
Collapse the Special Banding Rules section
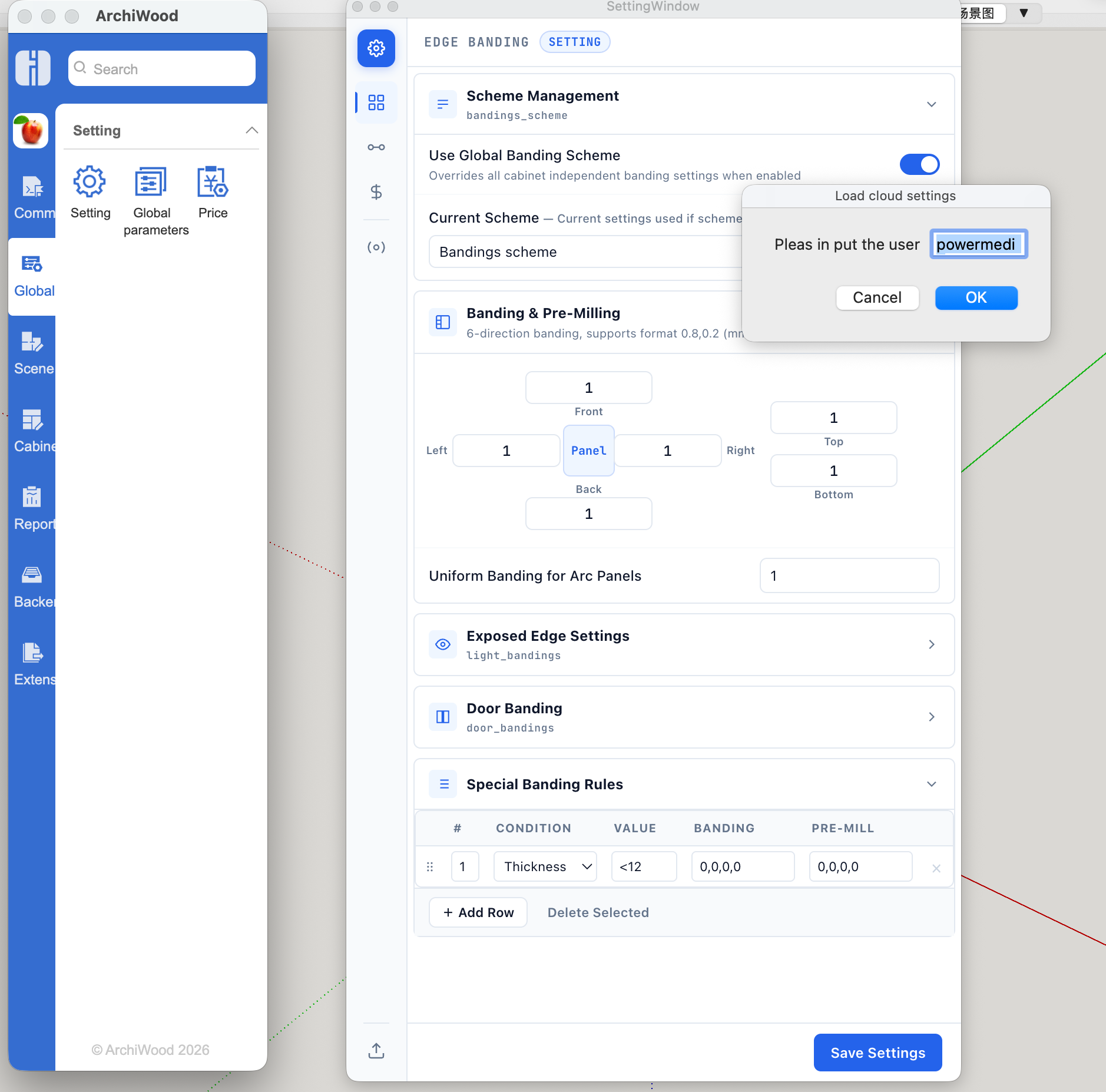pos(932,784)
